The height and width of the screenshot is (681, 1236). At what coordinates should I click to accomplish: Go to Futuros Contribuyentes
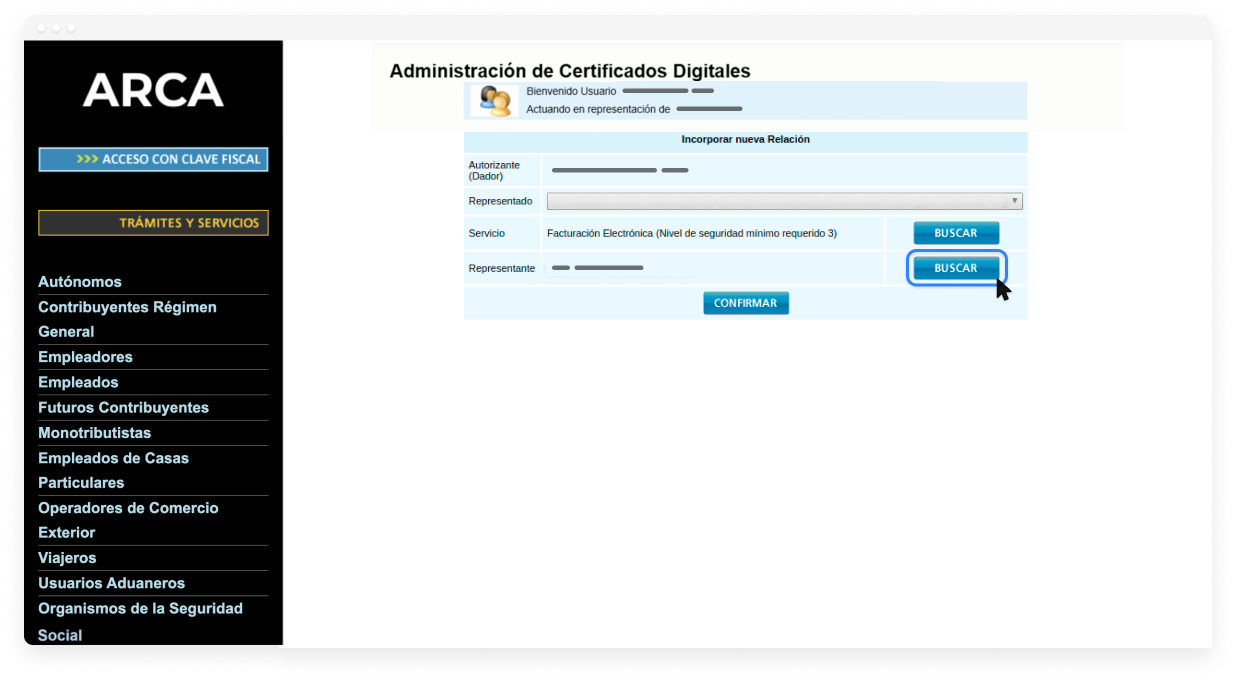click(x=123, y=407)
